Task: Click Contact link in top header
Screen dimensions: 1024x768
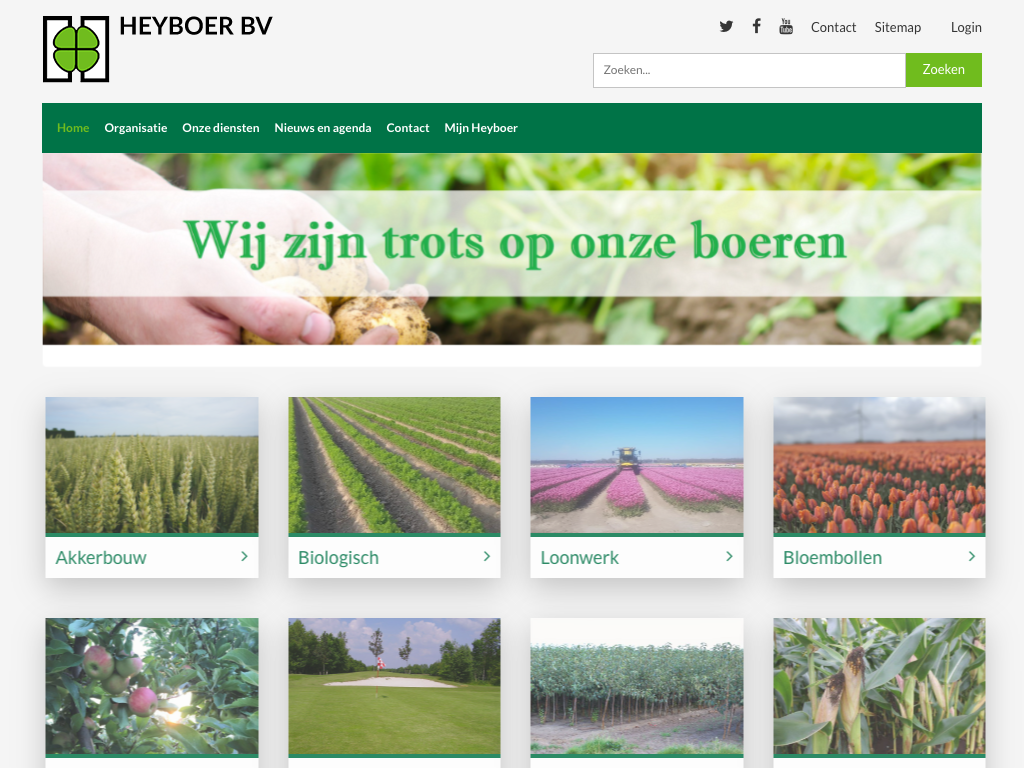Action: [833, 27]
